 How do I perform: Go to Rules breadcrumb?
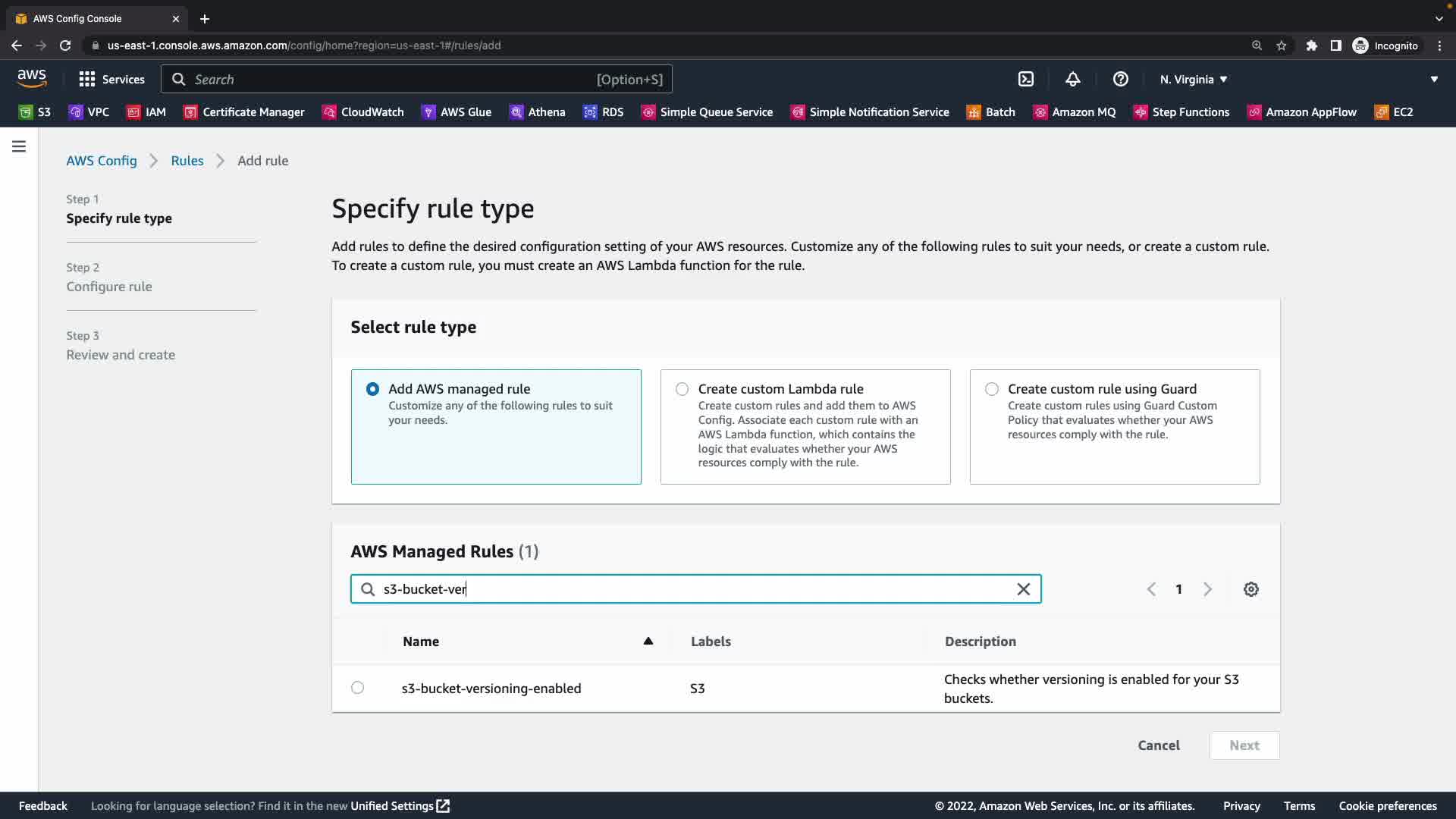(x=187, y=161)
